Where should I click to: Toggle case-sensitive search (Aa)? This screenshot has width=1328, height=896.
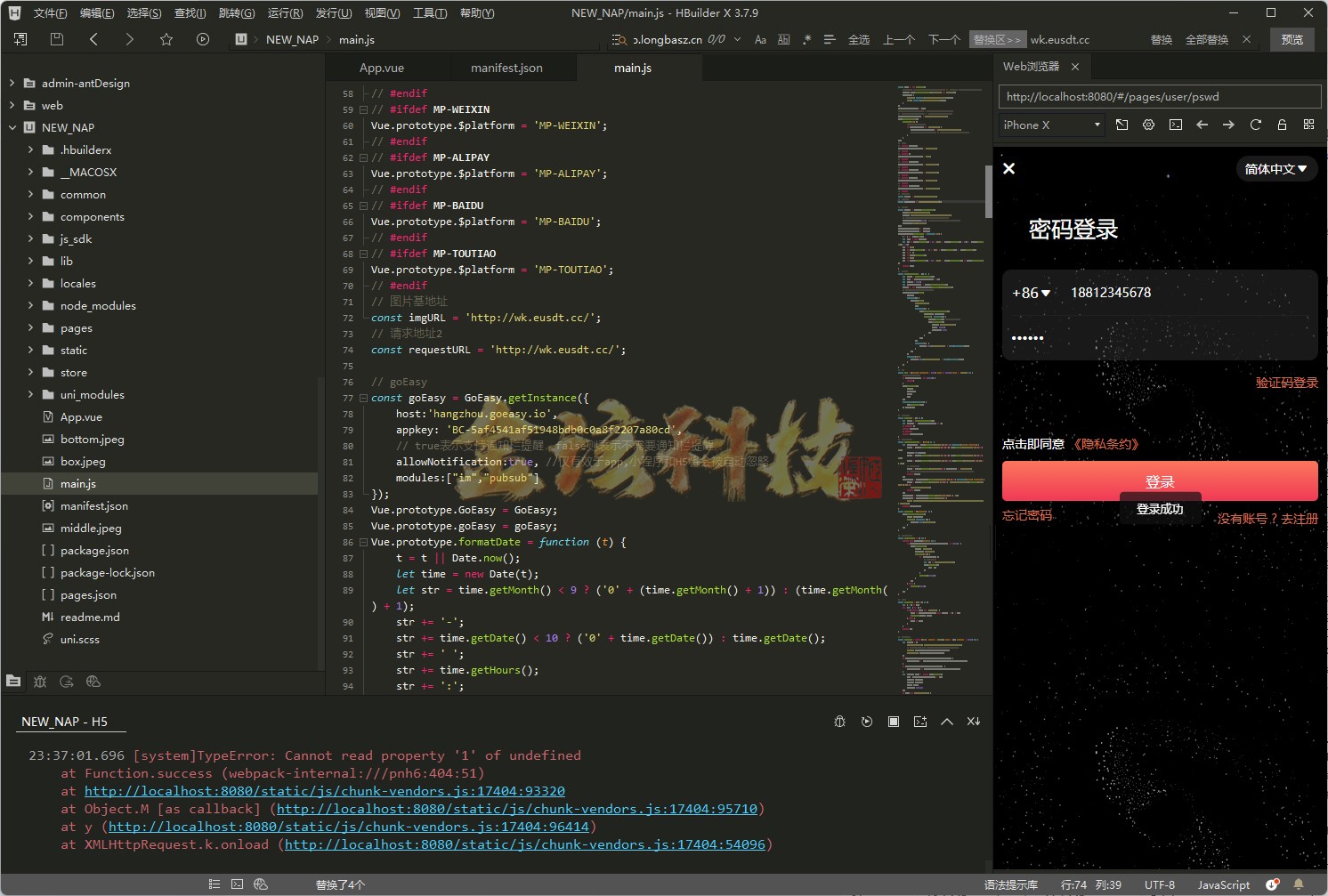(x=760, y=40)
